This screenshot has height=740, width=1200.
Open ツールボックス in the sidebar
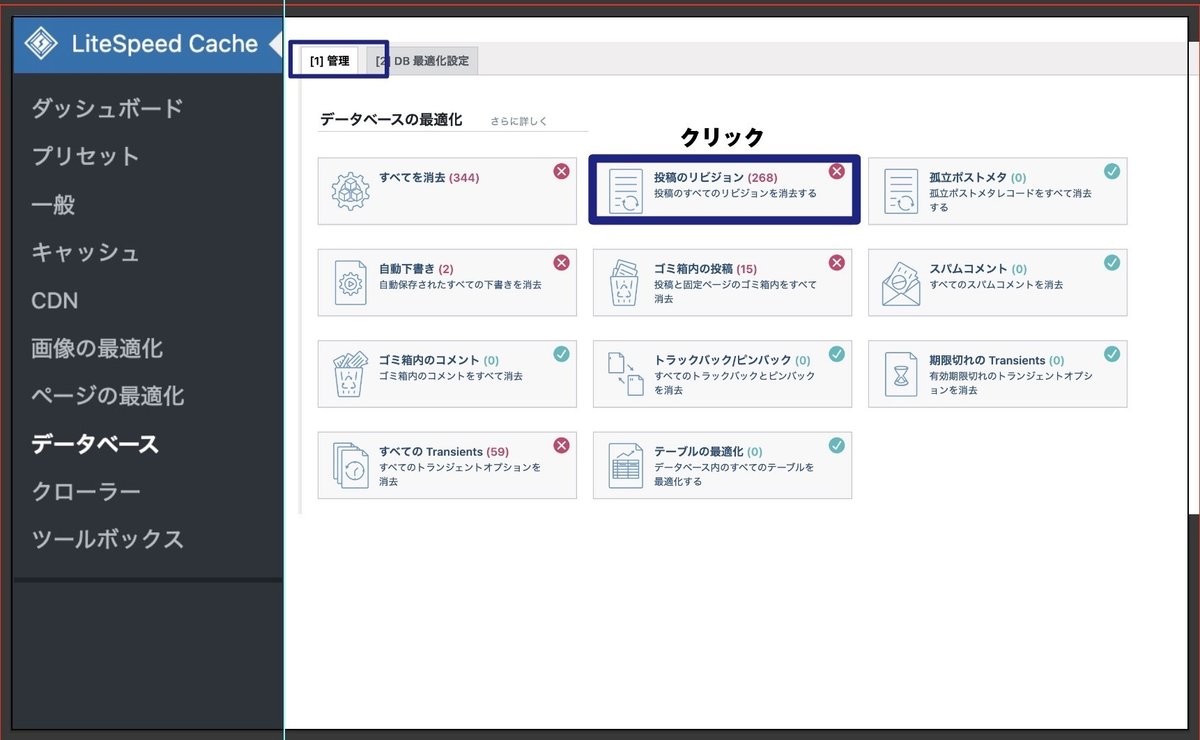tap(107, 540)
